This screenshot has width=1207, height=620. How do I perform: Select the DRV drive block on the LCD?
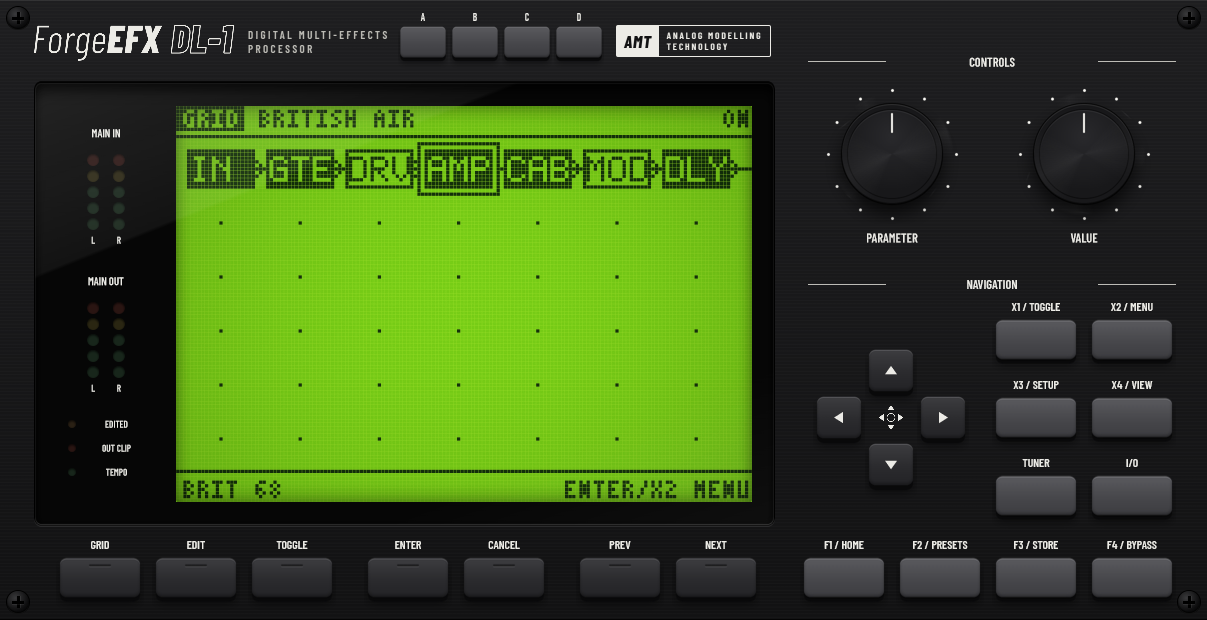pos(379,170)
